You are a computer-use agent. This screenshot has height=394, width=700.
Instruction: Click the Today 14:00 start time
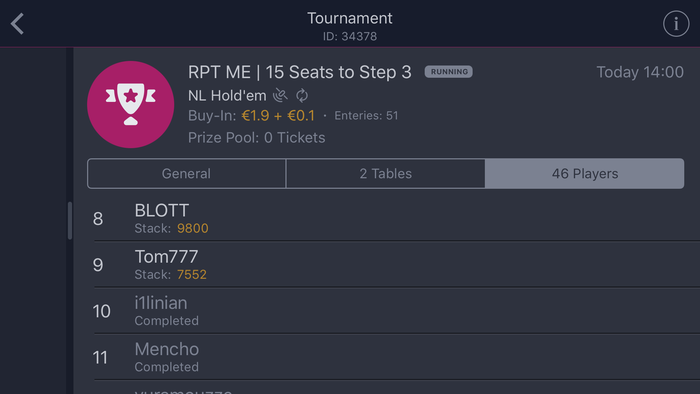pyautogui.click(x=640, y=72)
